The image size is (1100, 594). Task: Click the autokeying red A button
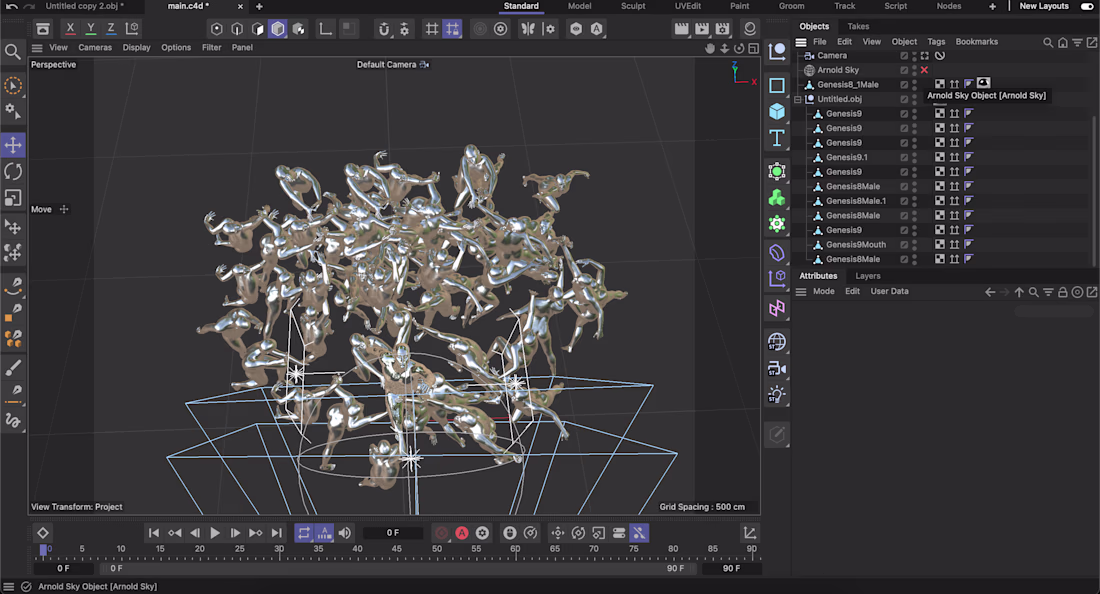[x=462, y=533]
